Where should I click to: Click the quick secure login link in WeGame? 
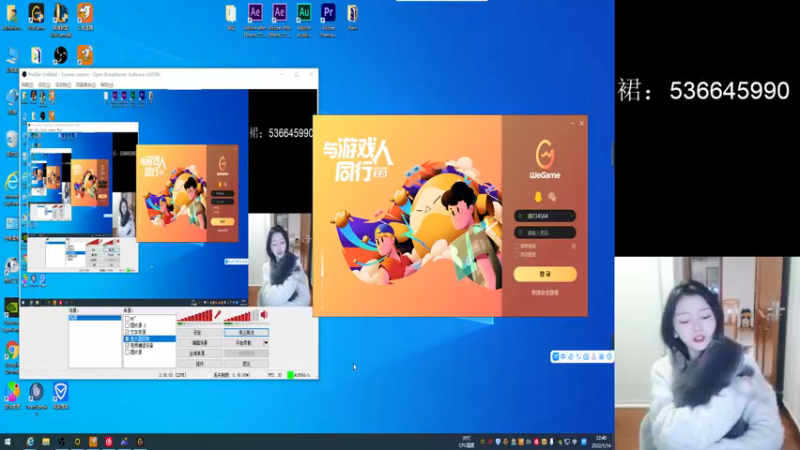click(545, 293)
